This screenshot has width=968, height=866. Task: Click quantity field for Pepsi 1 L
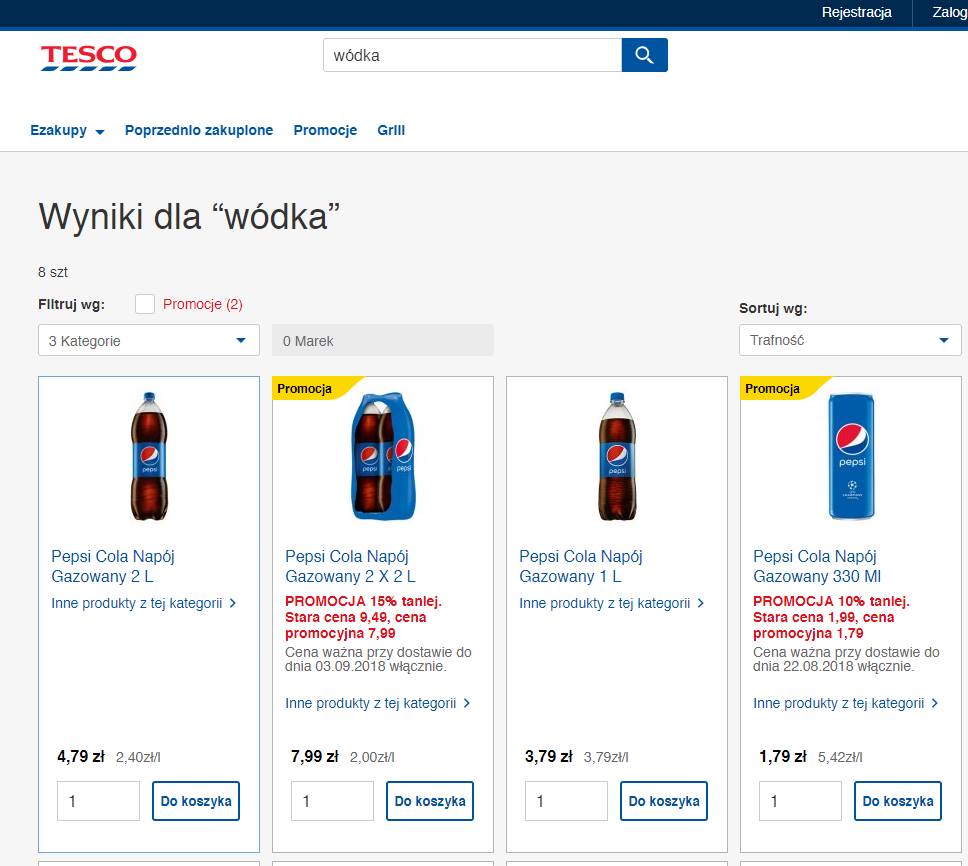[567, 801]
